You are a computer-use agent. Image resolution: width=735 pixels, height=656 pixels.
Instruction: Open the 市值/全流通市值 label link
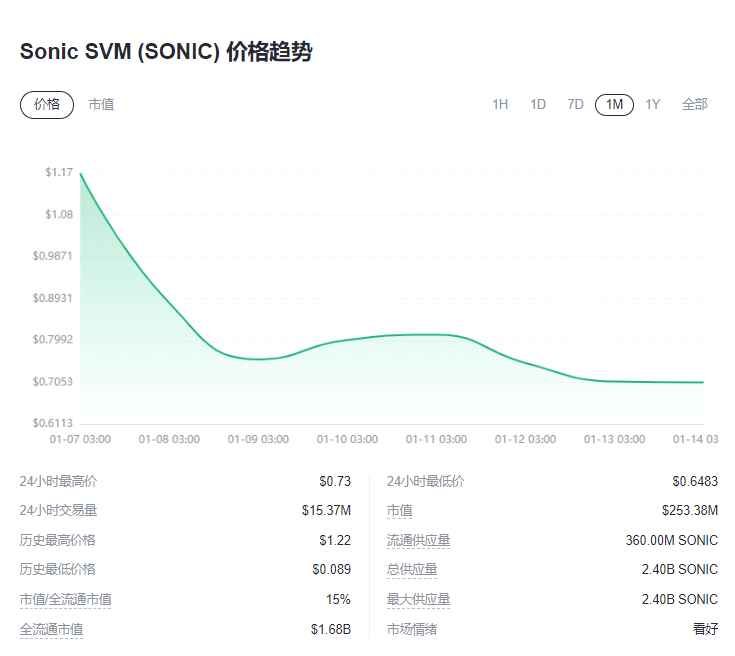[66, 600]
